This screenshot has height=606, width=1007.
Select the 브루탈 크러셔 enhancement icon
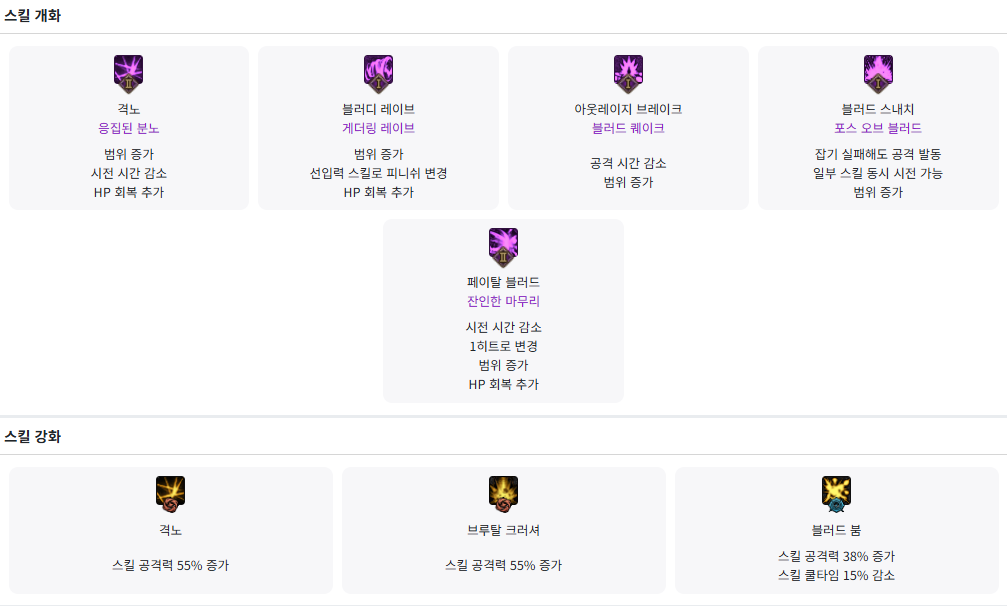tap(503, 493)
